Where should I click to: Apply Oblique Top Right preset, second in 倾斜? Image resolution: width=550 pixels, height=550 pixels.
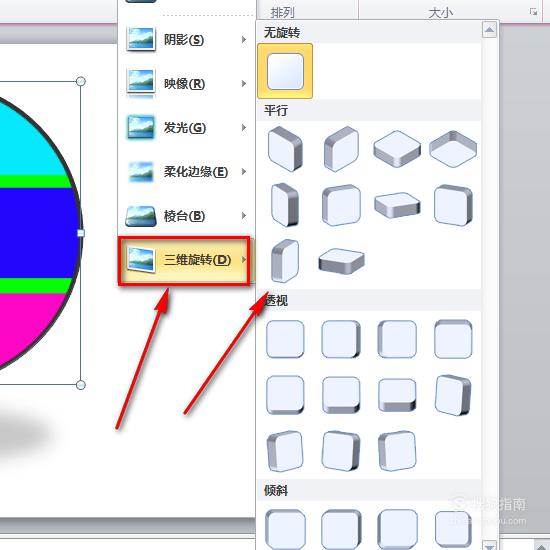pyautogui.click(x=341, y=529)
